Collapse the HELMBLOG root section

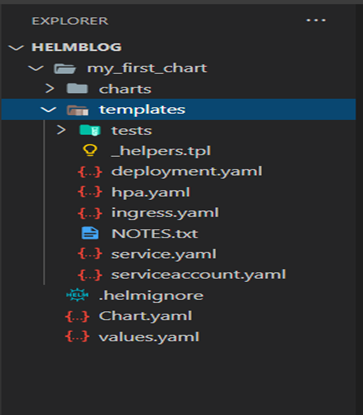pos(16,48)
